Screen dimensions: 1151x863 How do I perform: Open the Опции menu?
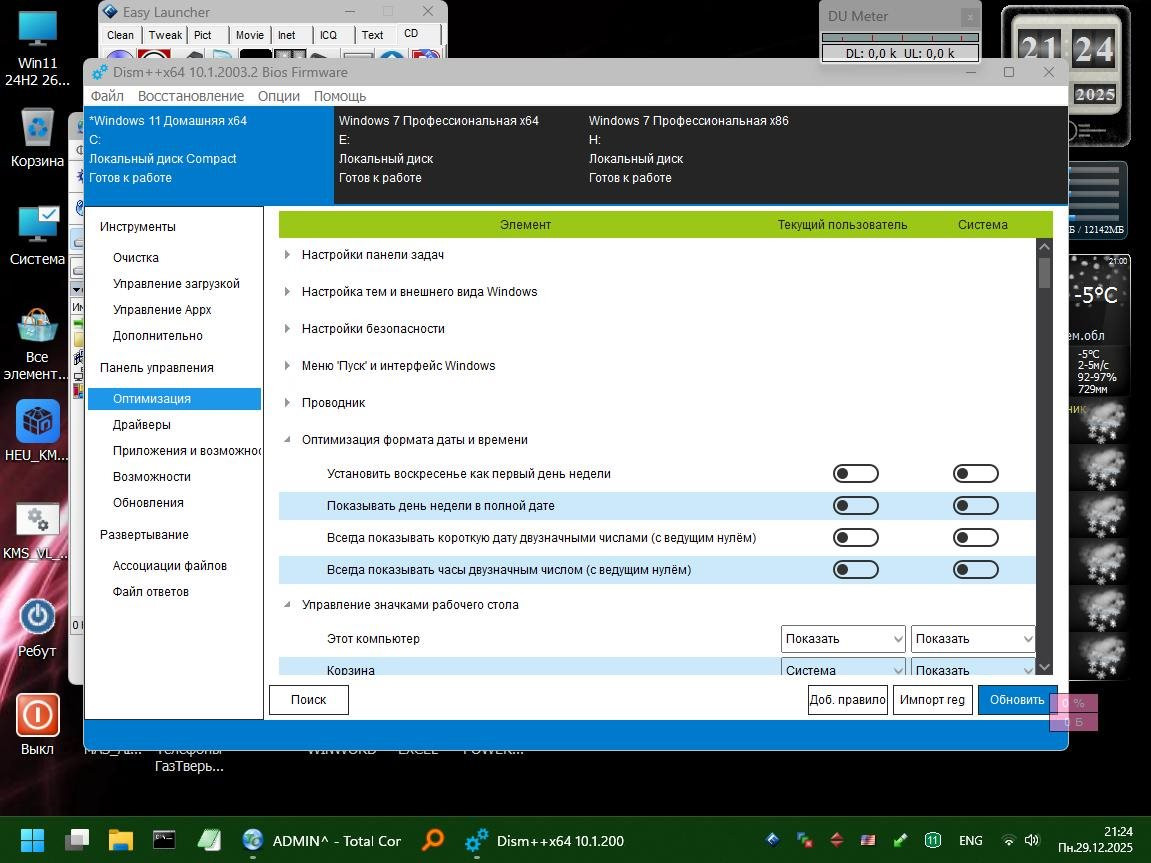tap(279, 96)
